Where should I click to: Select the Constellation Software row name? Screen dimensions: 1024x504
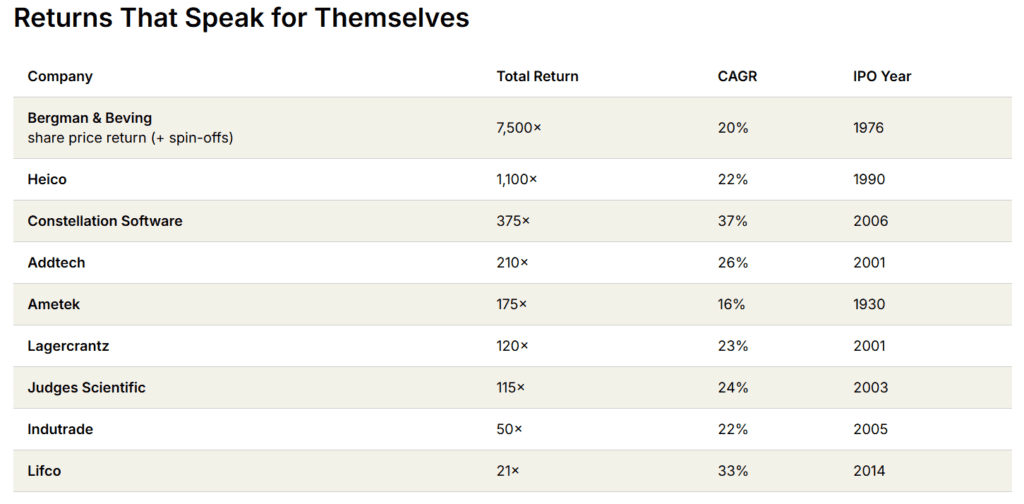105,221
